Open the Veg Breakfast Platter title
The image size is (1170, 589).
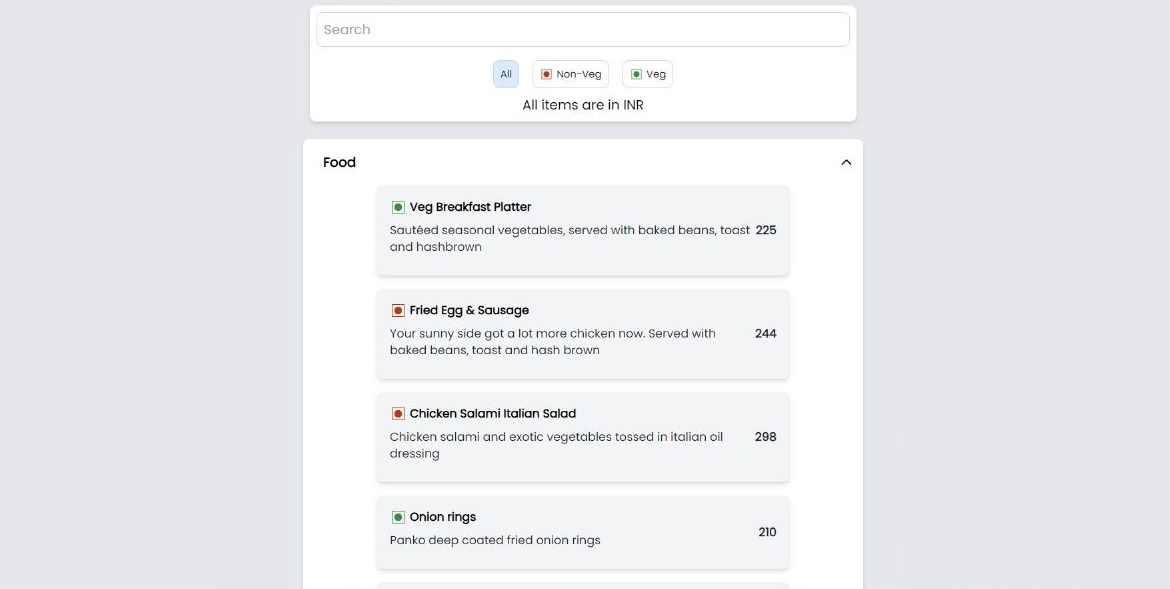click(470, 207)
